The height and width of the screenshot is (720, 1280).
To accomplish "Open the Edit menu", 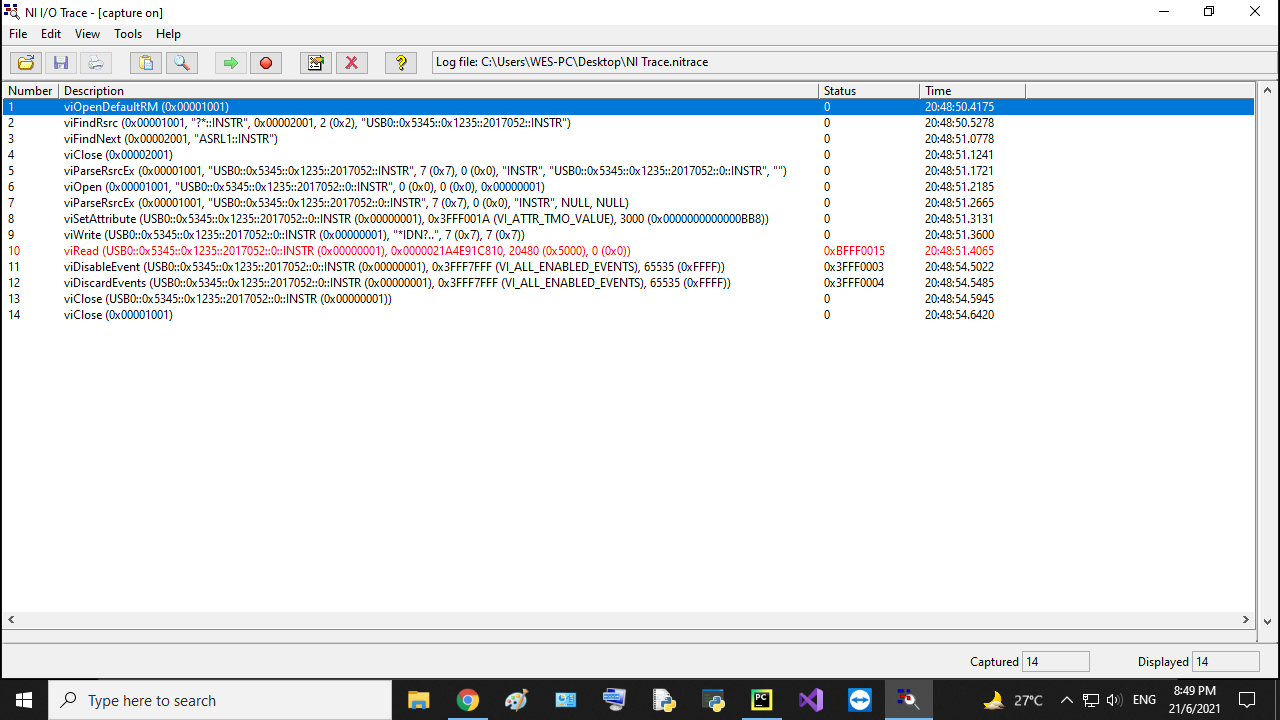I will (51, 34).
